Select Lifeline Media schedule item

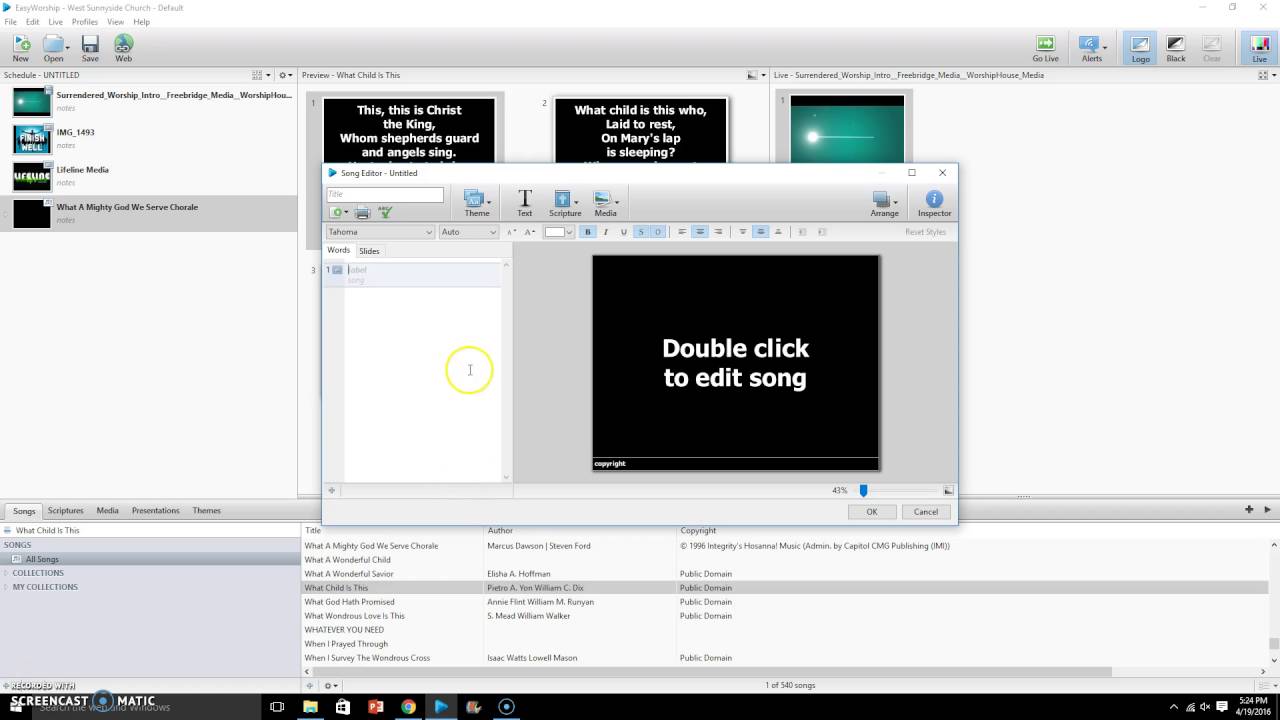[x=149, y=175]
